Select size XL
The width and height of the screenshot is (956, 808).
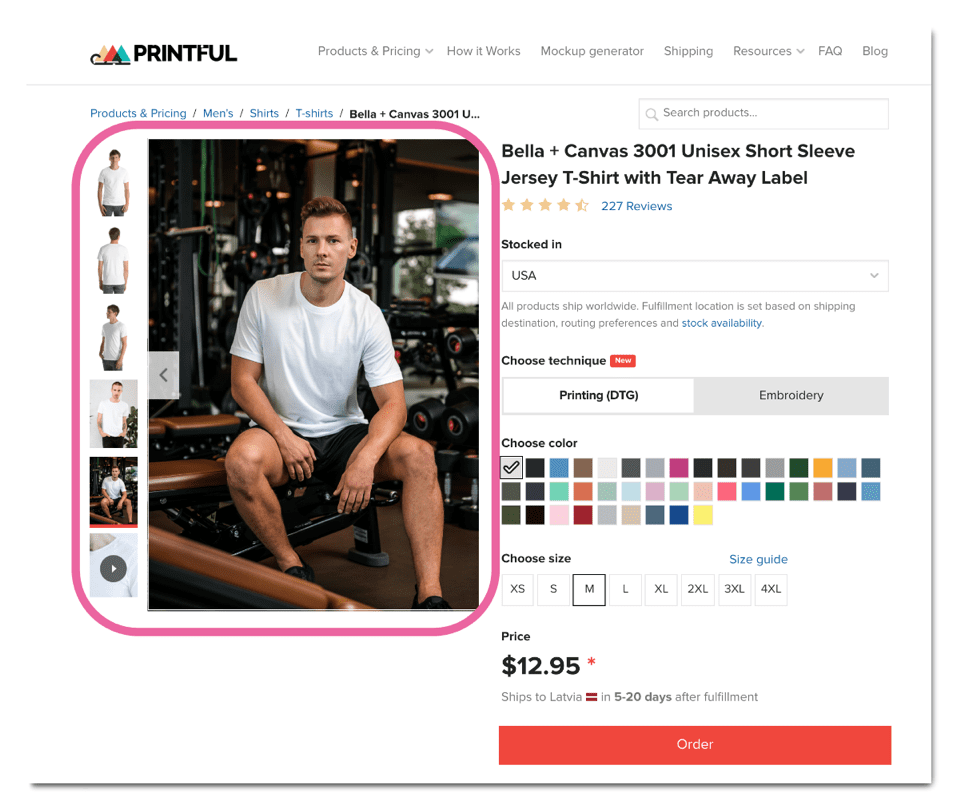click(x=661, y=590)
